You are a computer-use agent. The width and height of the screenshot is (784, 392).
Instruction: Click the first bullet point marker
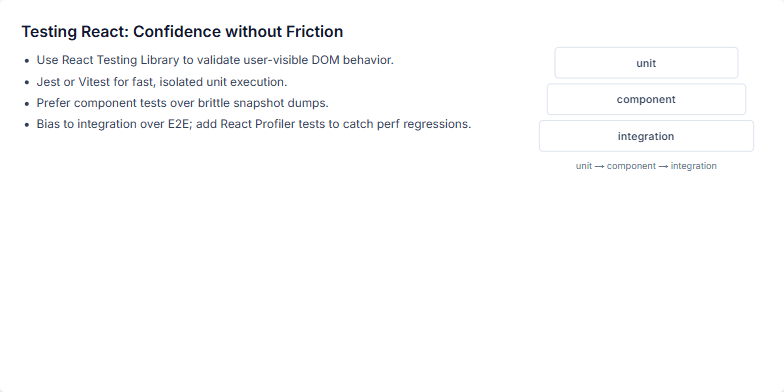[27, 61]
